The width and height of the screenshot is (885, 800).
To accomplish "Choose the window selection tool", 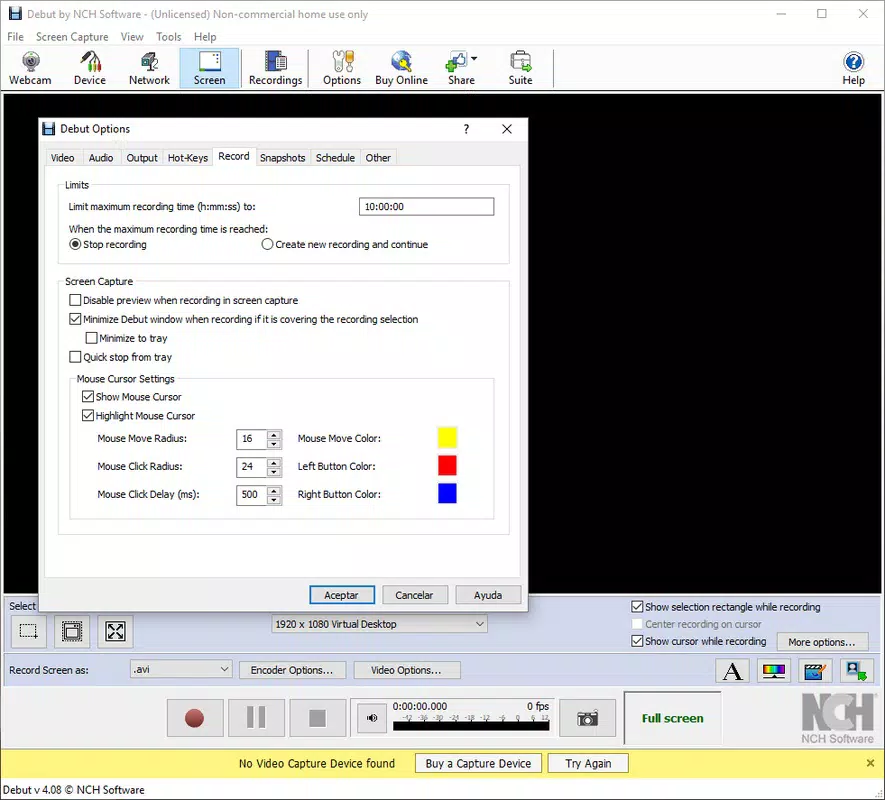I will 72,631.
